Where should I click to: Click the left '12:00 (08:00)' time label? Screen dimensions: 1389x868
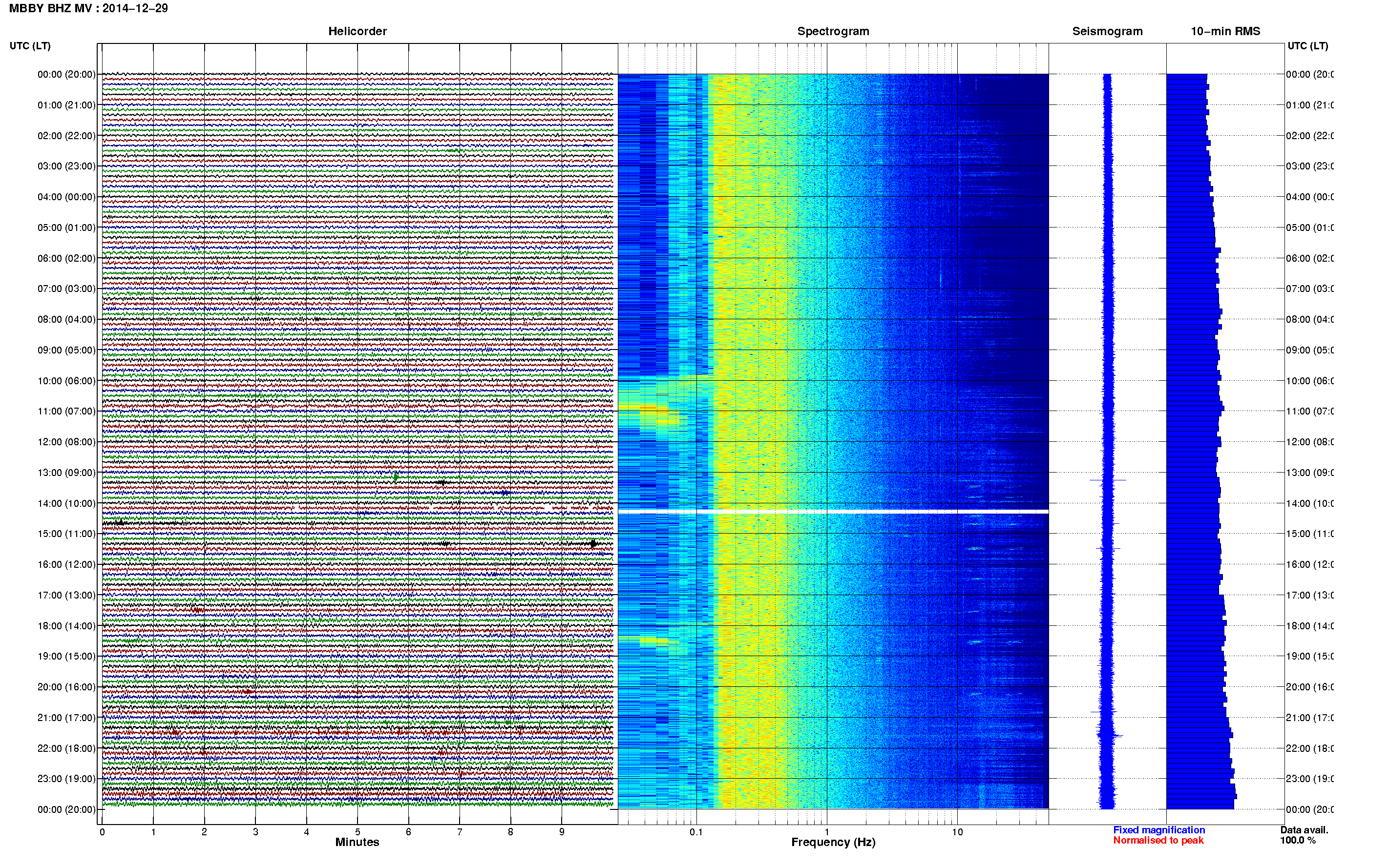[66, 441]
